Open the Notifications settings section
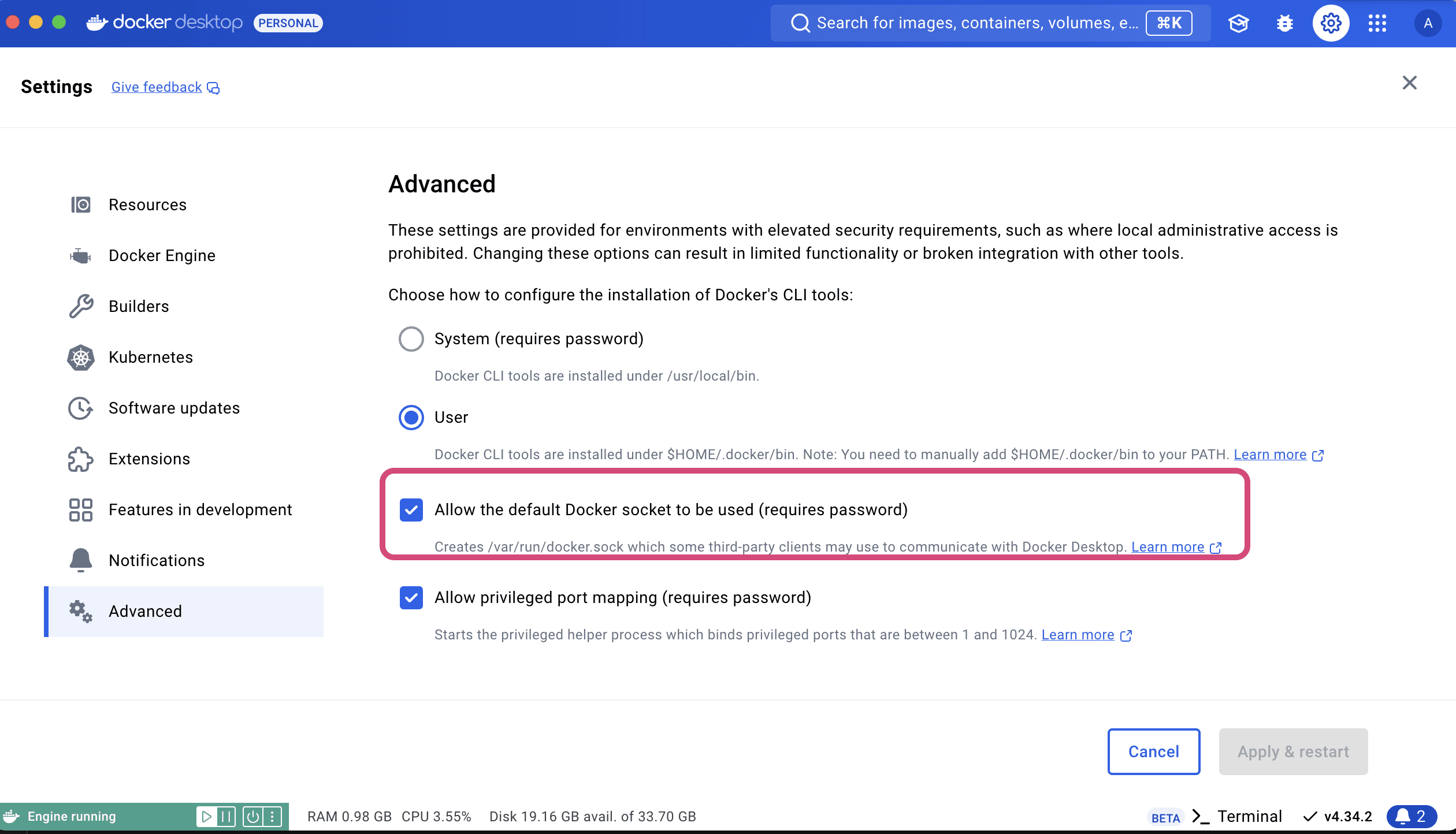Image resolution: width=1456 pixels, height=834 pixels. (157, 560)
